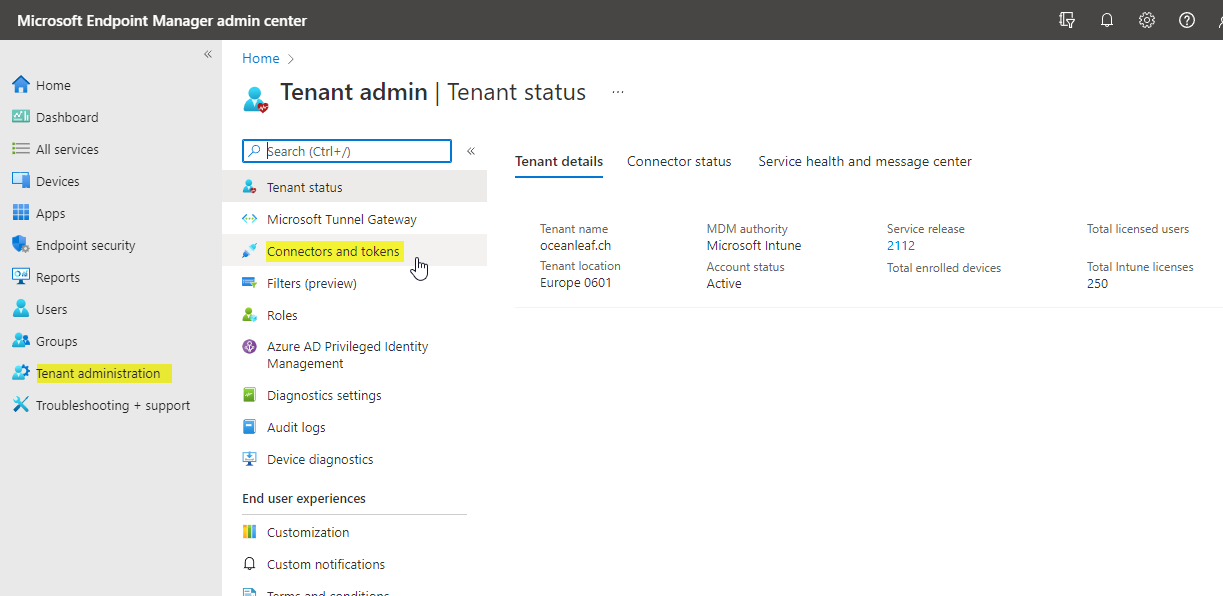Open the Service health and message center tab

pos(864,161)
